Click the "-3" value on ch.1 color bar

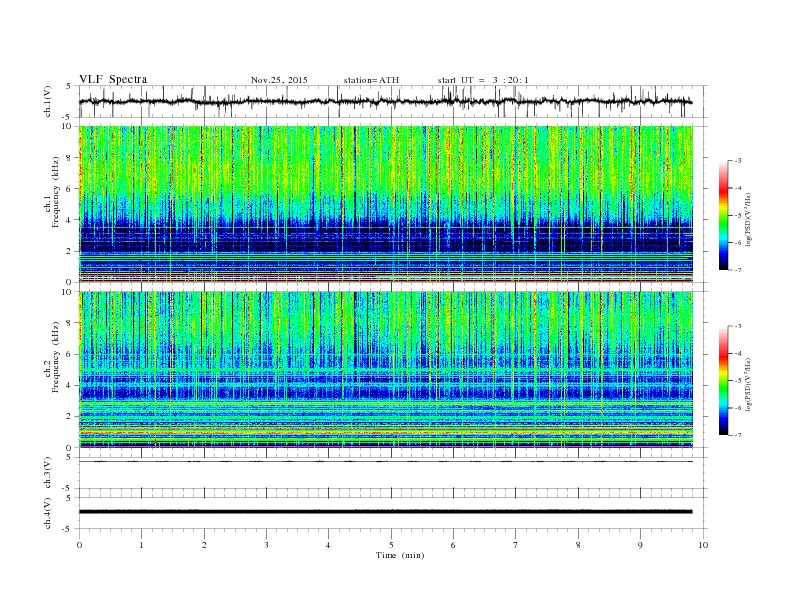[738, 161]
